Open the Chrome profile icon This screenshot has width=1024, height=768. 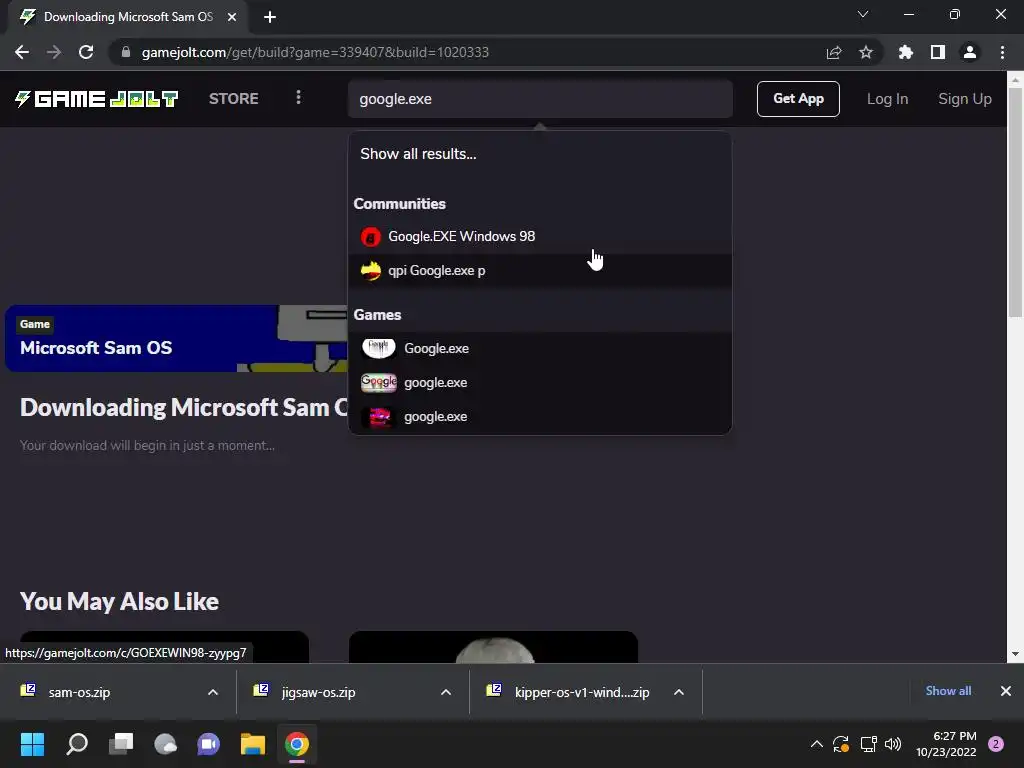[970, 52]
